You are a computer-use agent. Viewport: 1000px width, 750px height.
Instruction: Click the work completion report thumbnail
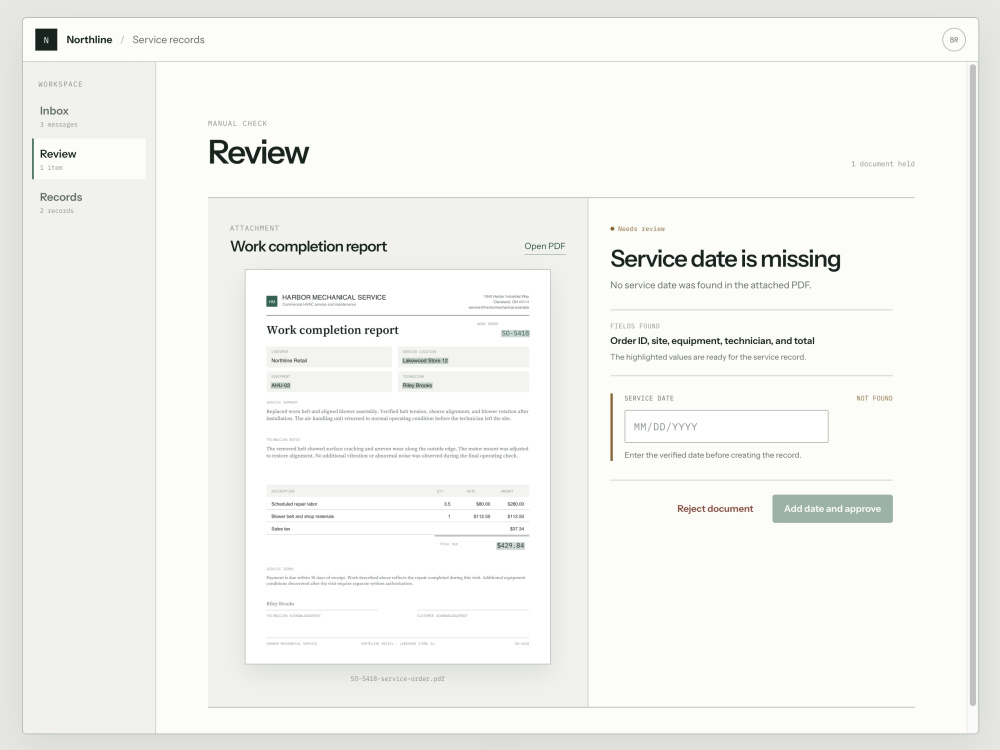(x=398, y=467)
